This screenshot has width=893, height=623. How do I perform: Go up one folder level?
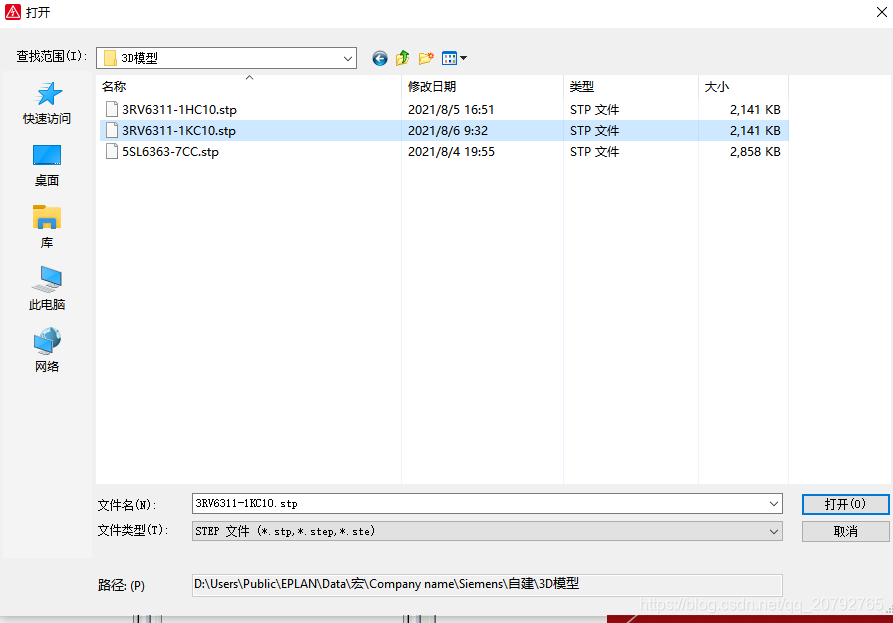403,59
